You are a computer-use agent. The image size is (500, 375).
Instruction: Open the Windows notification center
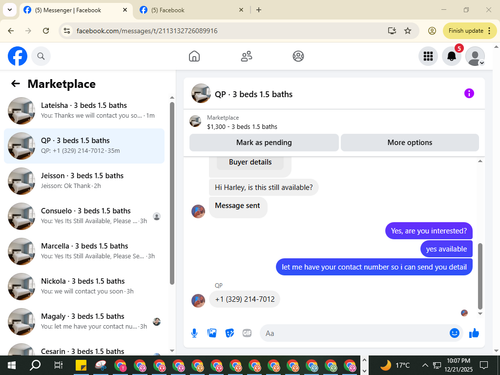(x=483, y=365)
